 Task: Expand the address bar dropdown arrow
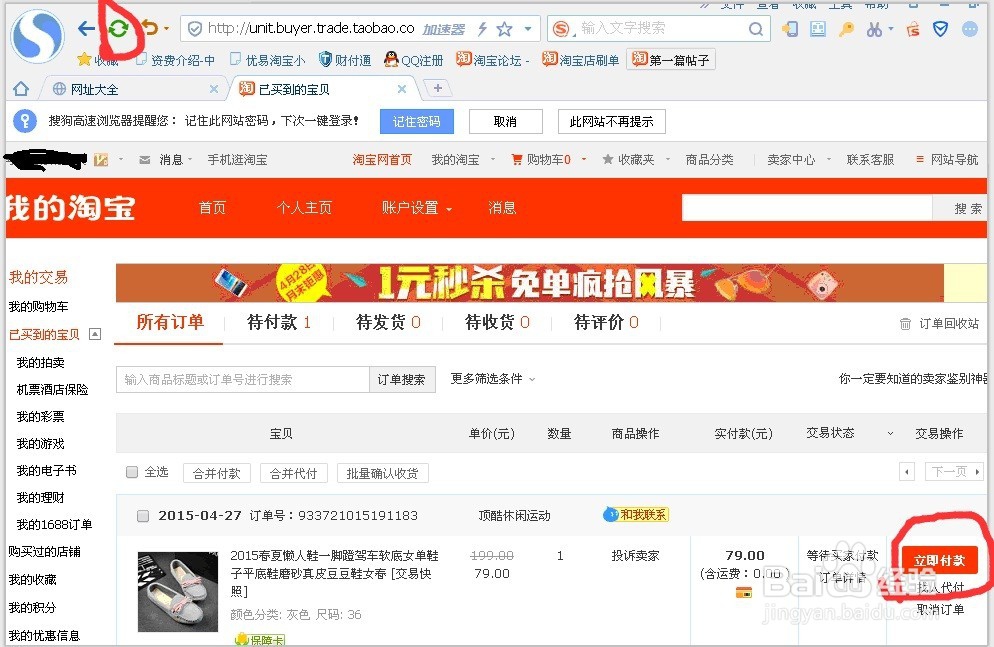[527, 29]
